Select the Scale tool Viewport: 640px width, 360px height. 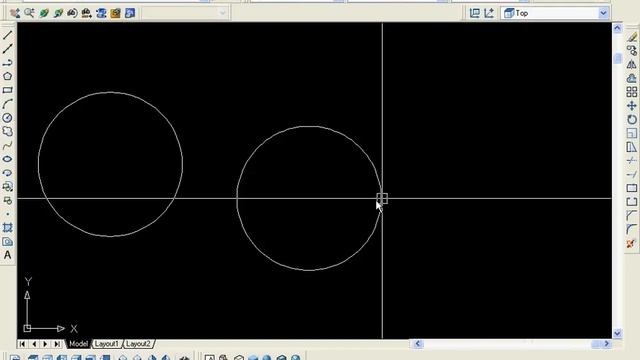(632, 133)
